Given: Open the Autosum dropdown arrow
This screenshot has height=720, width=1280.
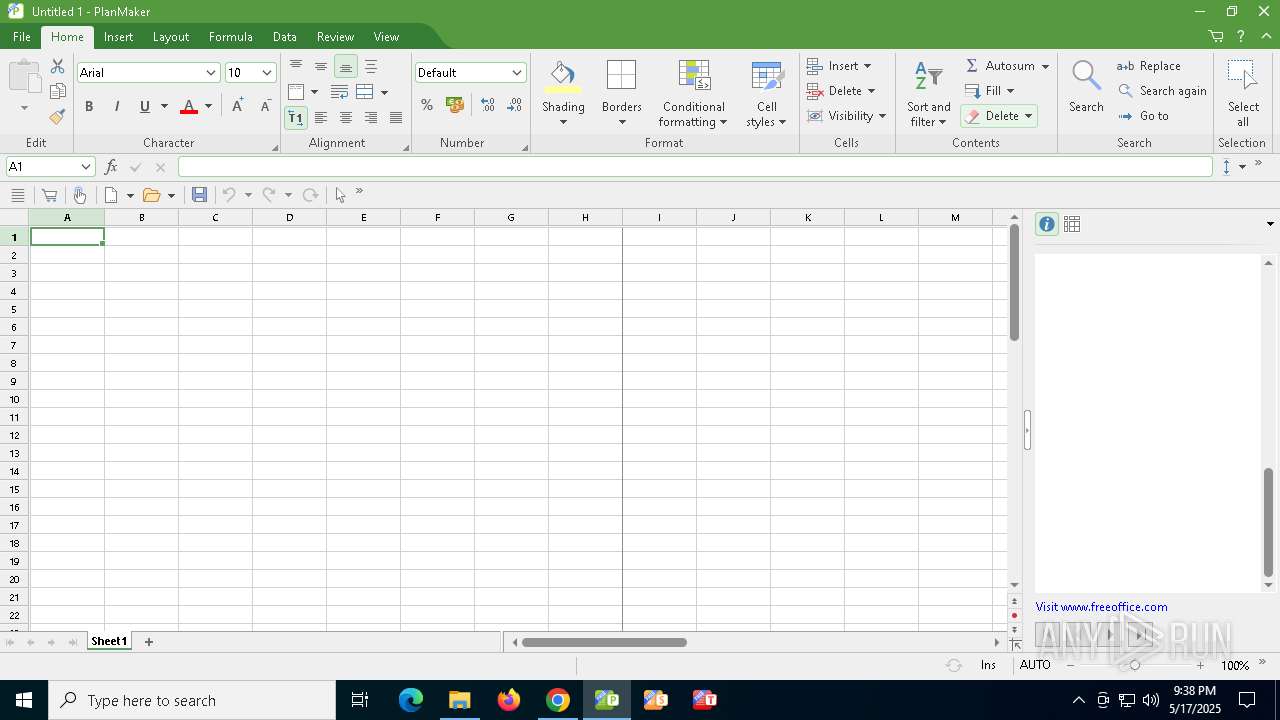Looking at the screenshot, I should (1045, 66).
